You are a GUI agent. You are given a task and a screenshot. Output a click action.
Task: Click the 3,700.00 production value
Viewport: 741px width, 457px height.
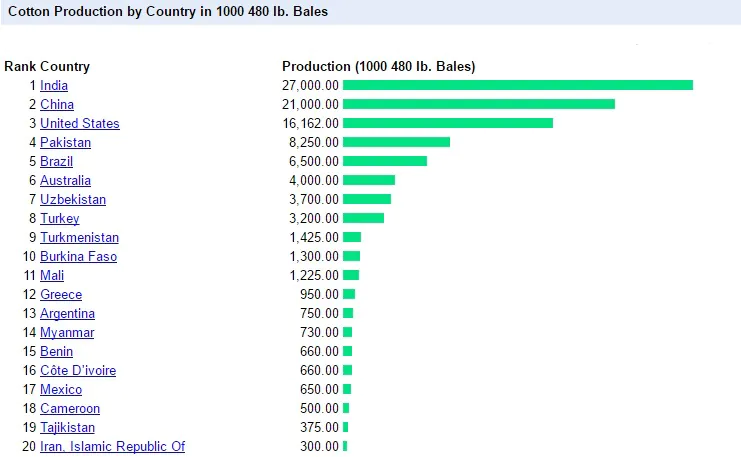(314, 199)
